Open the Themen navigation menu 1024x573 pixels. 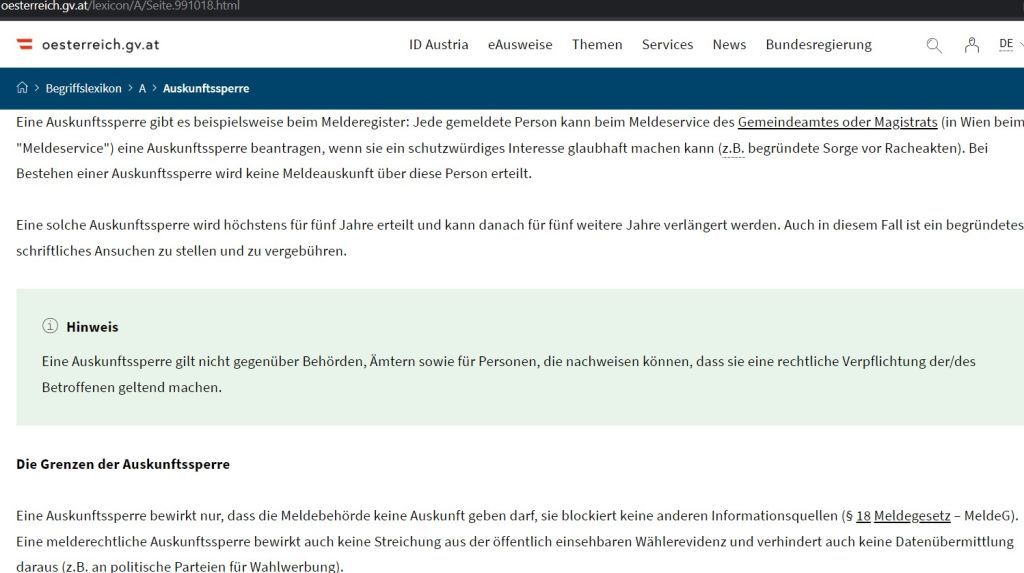click(x=597, y=45)
